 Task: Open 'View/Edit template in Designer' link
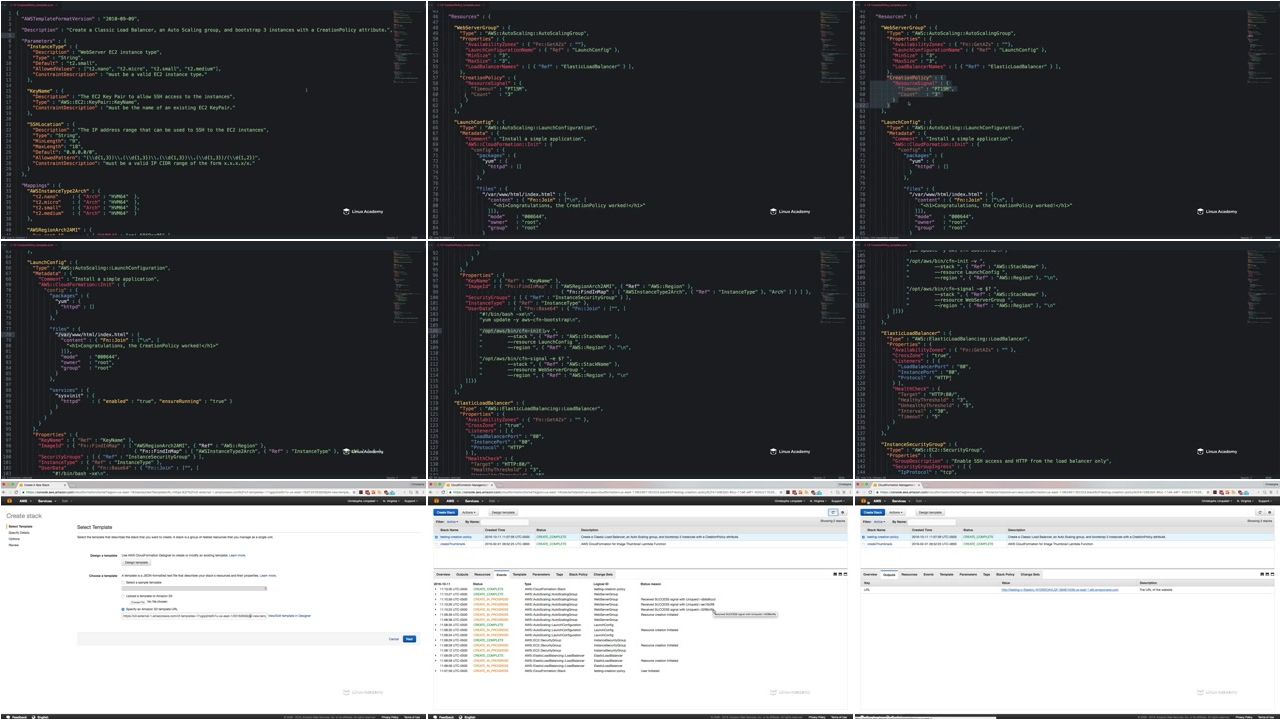(x=290, y=616)
